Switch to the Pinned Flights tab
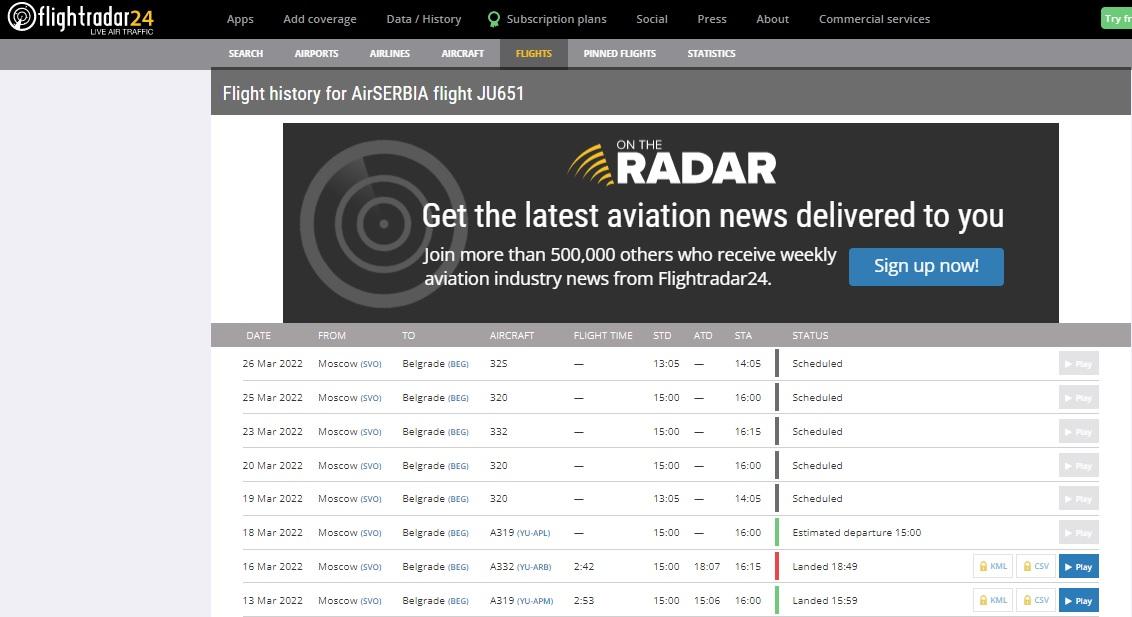Image resolution: width=1132 pixels, height=617 pixels. tap(619, 54)
